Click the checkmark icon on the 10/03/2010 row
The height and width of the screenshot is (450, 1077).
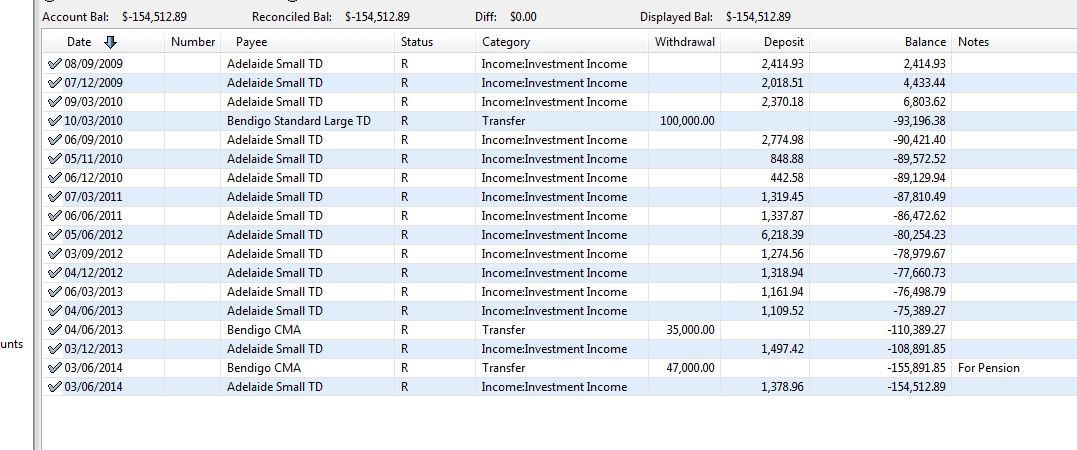[54, 121]
